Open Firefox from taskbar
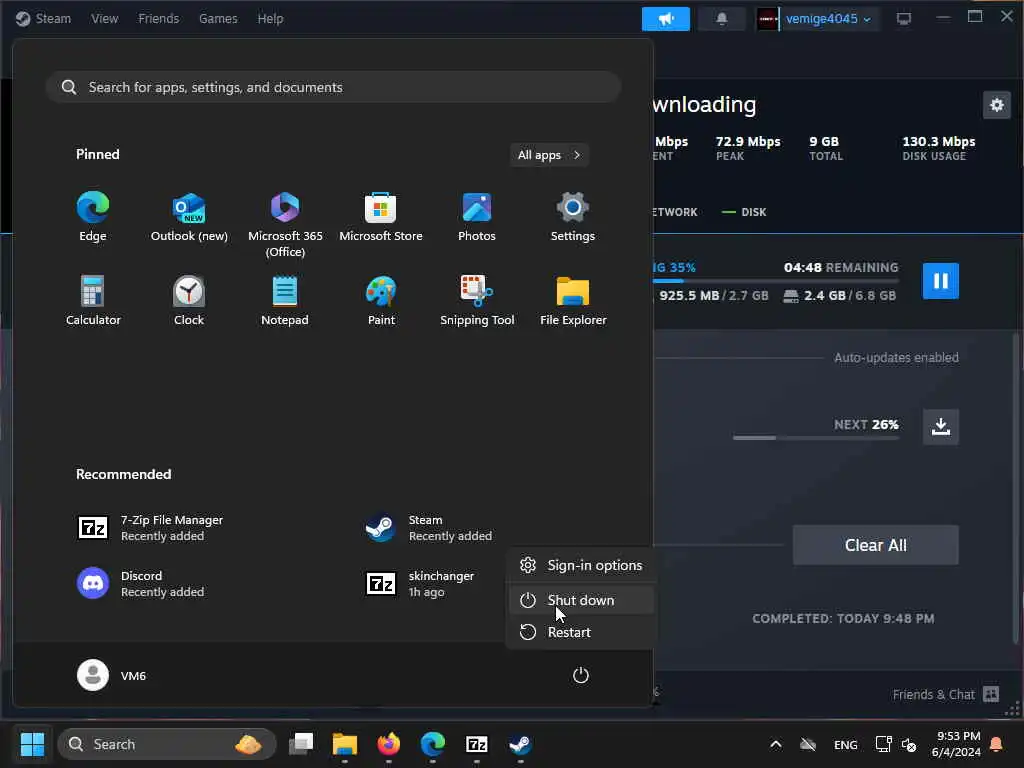 [389, 744]
